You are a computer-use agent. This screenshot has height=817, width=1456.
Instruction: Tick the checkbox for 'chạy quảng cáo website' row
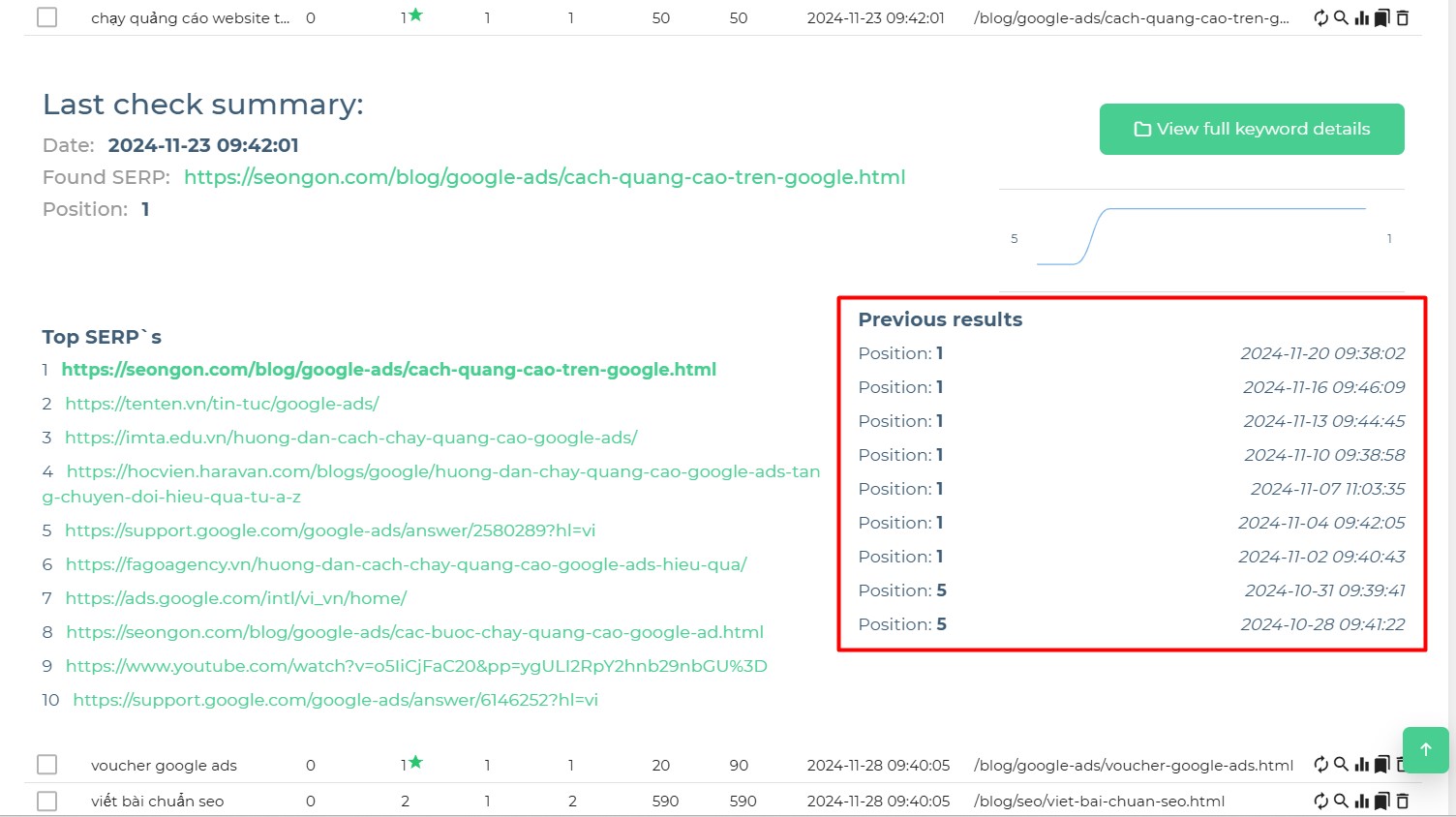pos(46,17)
